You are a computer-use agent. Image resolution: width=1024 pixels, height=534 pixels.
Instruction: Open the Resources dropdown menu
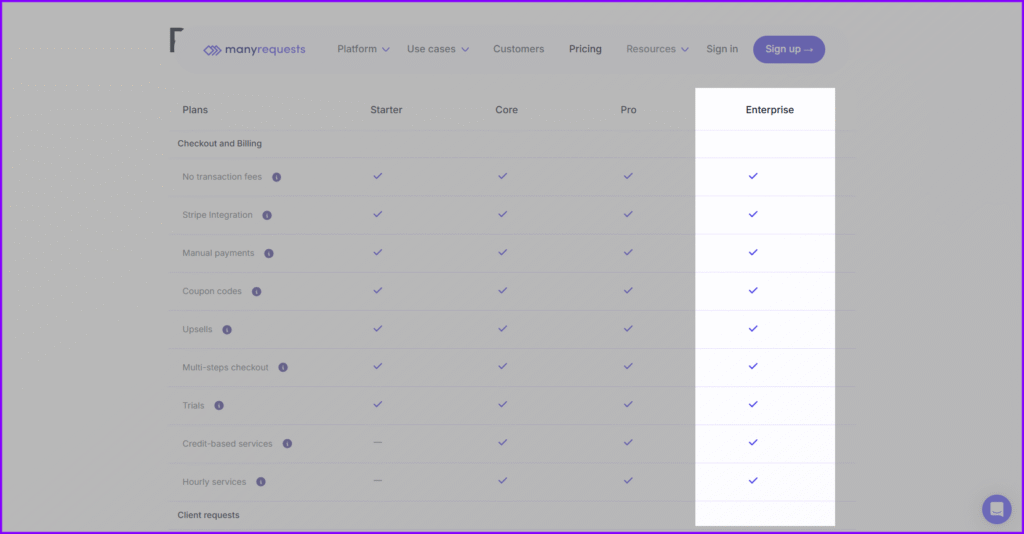657,49
